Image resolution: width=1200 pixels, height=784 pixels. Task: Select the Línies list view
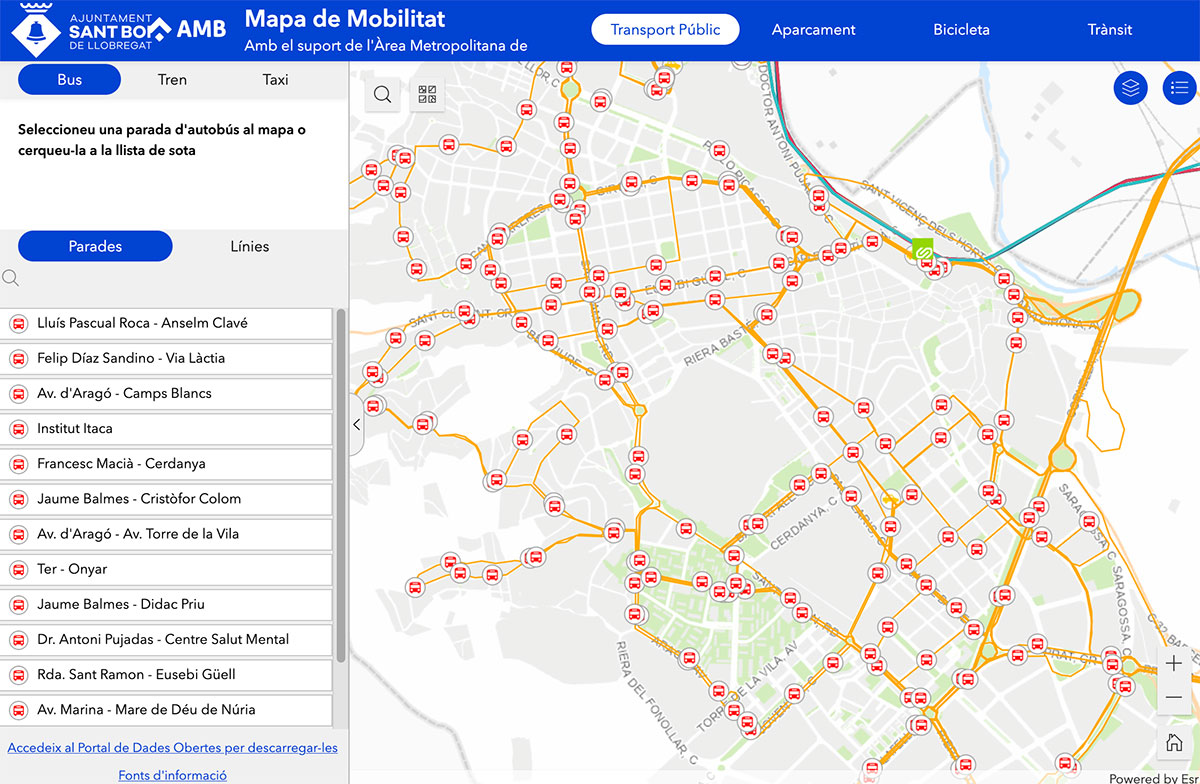(x=249, y=246)
